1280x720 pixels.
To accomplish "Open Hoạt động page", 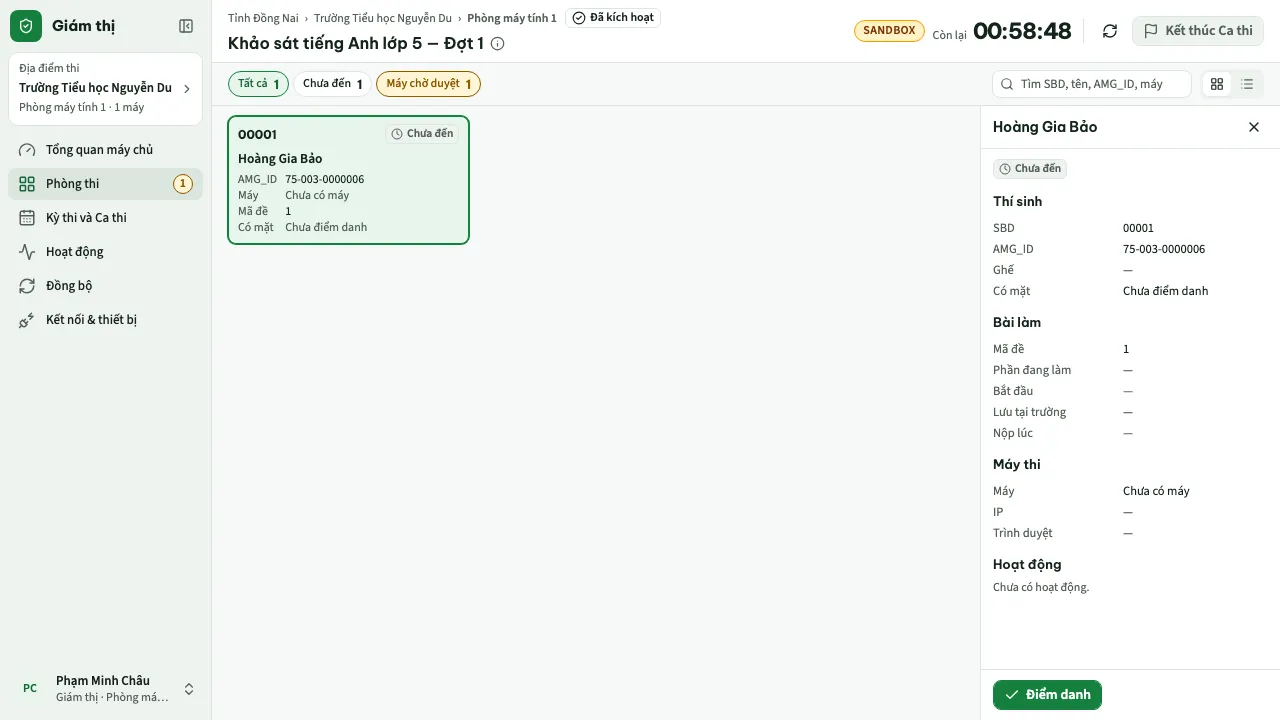I will 105,252.
